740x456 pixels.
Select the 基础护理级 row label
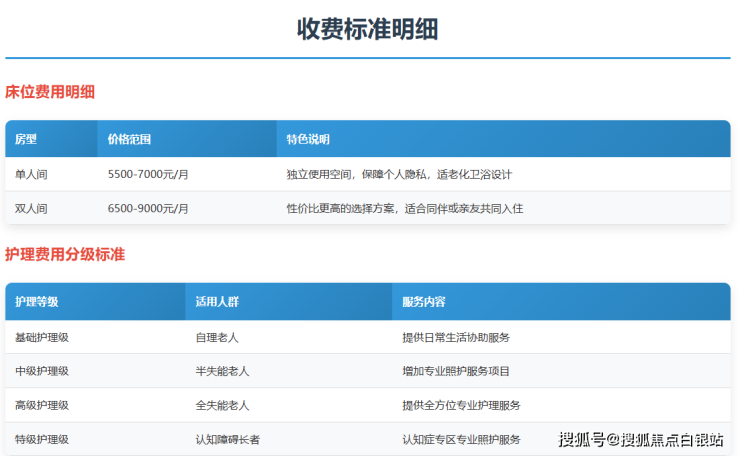tap(42, 337)
